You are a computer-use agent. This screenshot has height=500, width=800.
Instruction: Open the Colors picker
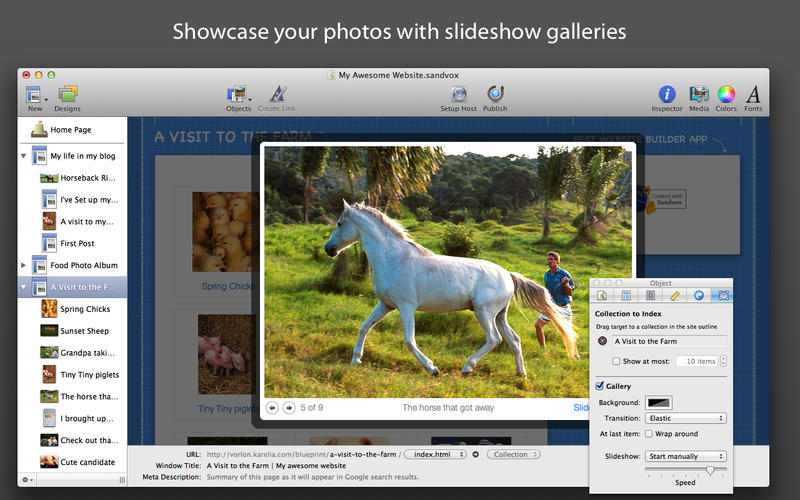click(x=726, y=96)
